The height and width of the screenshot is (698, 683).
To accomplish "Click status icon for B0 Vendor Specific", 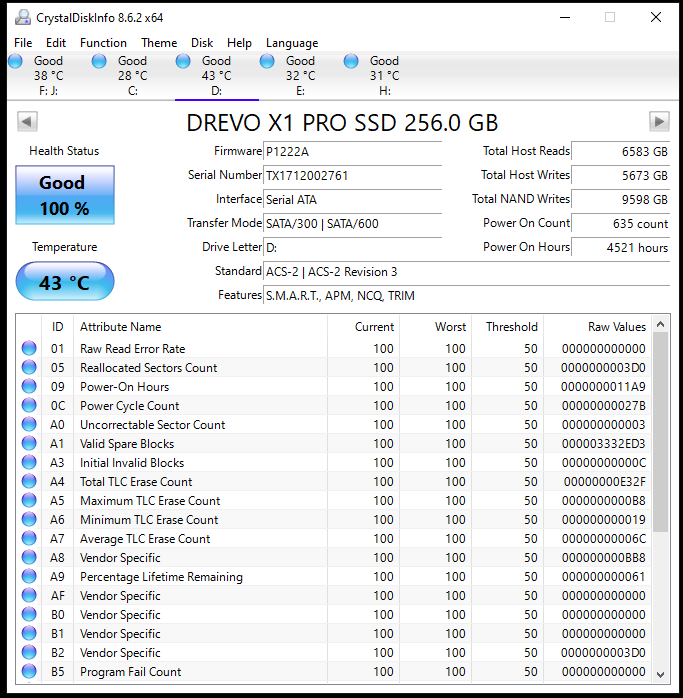I will (x=29, y=614).
